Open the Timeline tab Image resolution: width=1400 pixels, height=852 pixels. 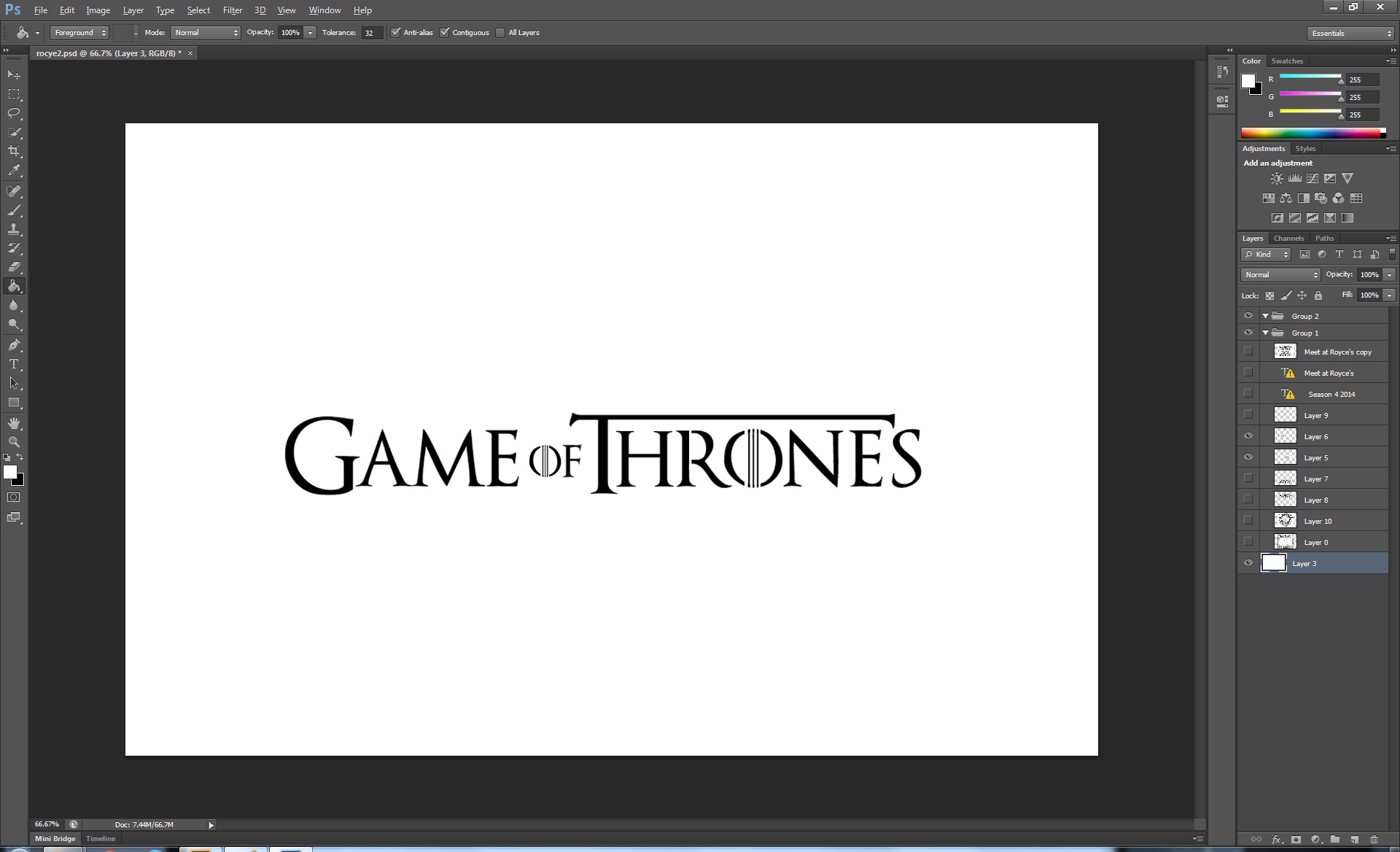pos(101,839)
